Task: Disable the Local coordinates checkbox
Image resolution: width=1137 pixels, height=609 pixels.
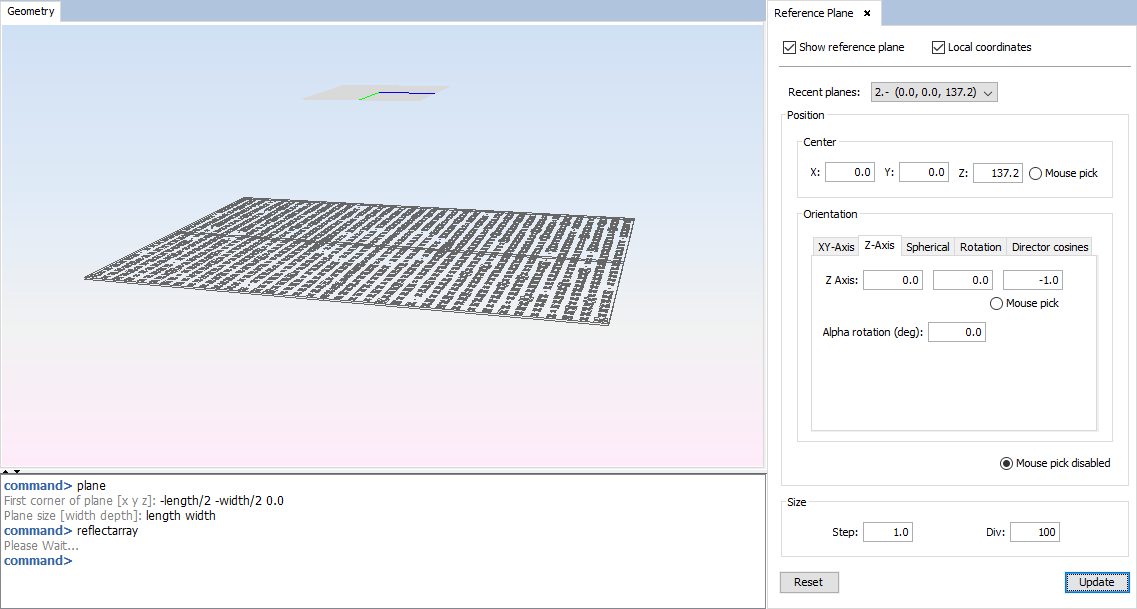Action: pos(938,47)
